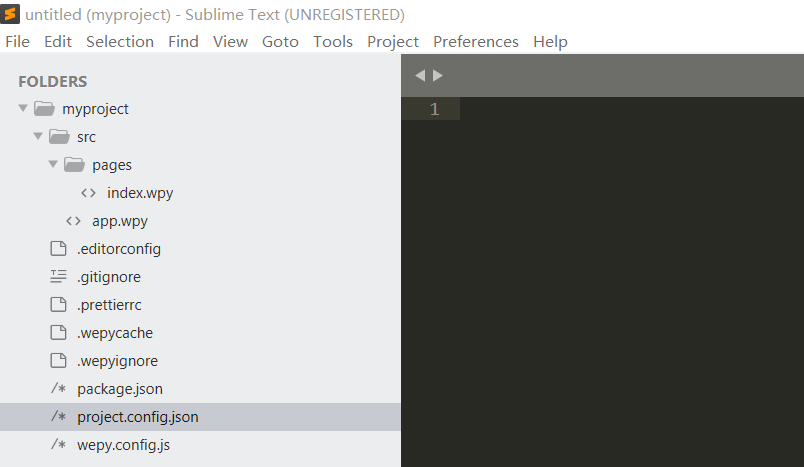Select the src folder name
Image resolution: width=804 pixels, height=467 pixels.
[86, 137]
